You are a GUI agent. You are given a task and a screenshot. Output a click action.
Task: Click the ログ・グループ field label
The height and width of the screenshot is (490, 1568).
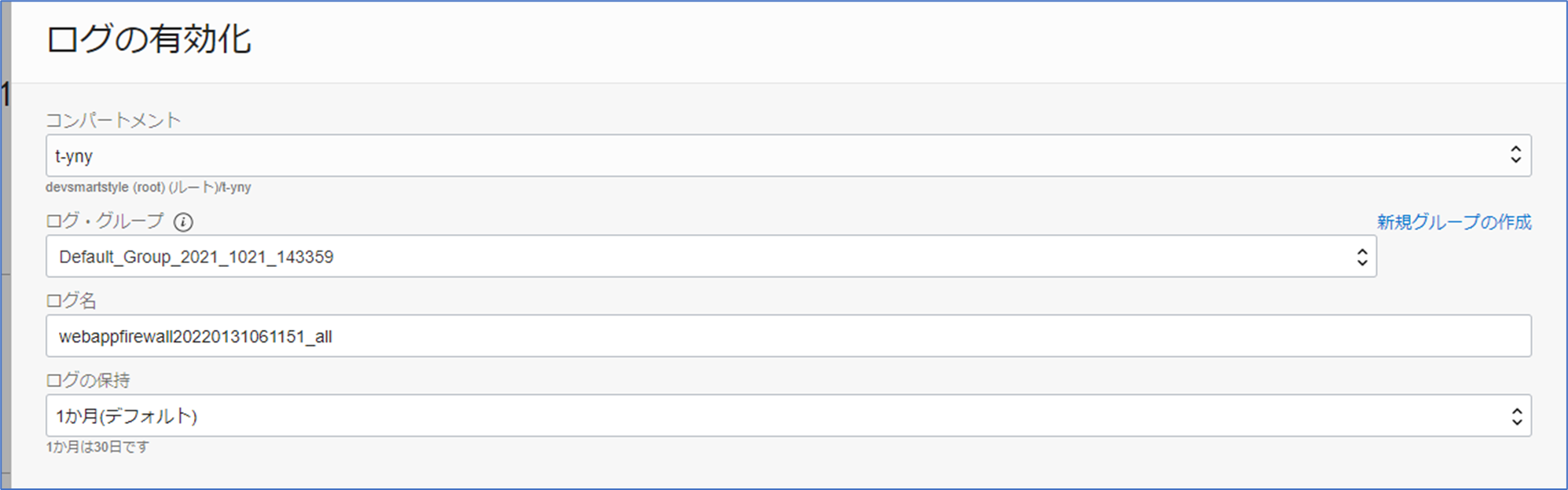pos(105,221)
